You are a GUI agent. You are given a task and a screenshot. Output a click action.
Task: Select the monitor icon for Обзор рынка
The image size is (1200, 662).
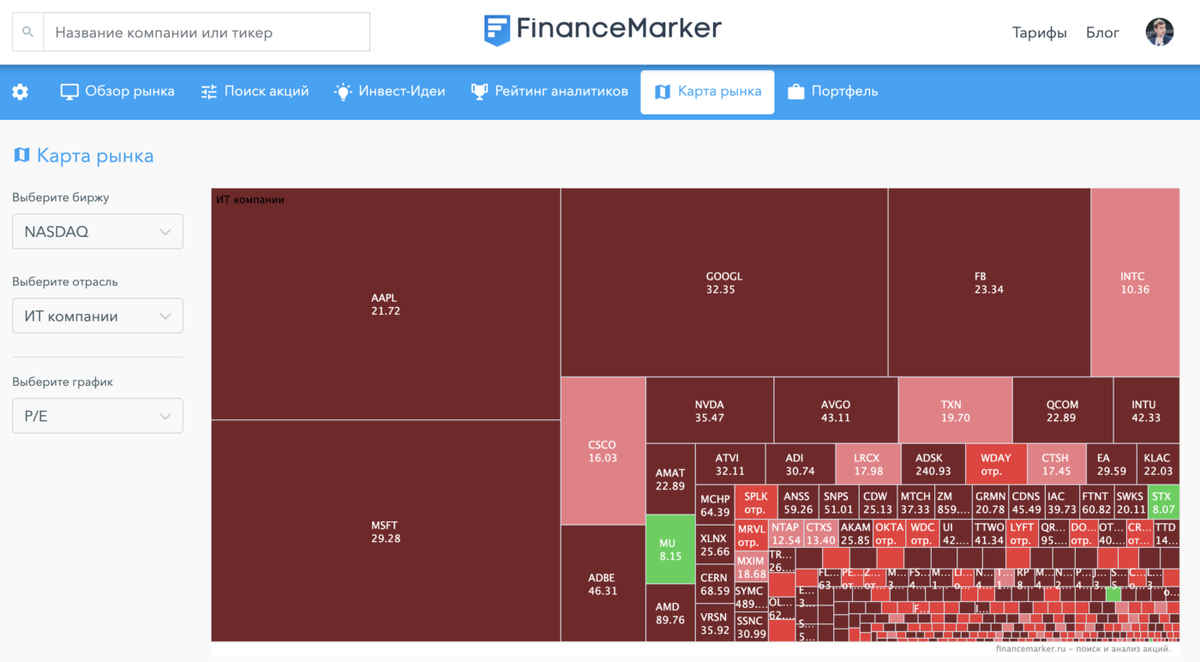tap(69, 91)
